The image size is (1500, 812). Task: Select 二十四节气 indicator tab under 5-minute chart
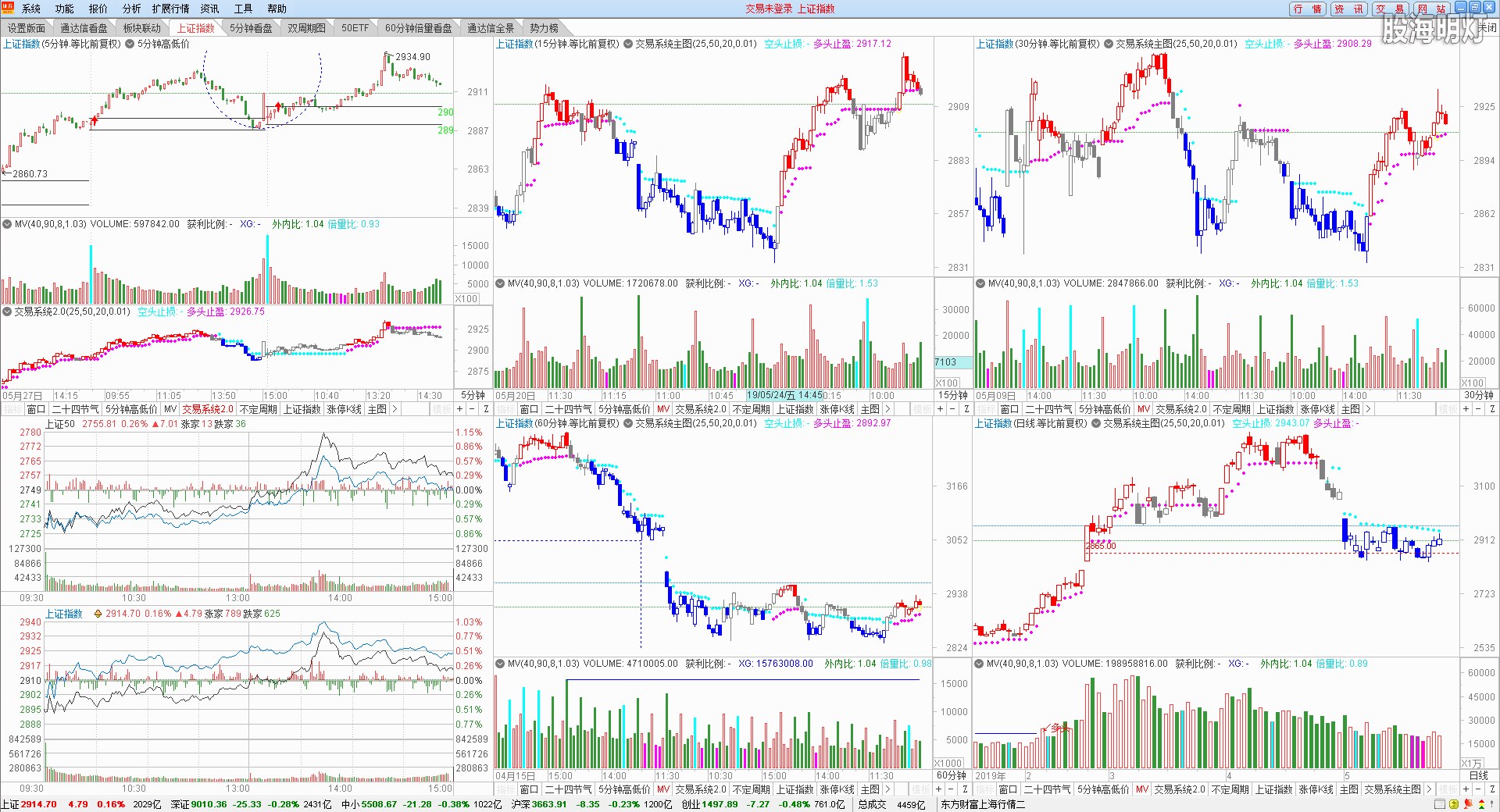click(x=76, y=409)
